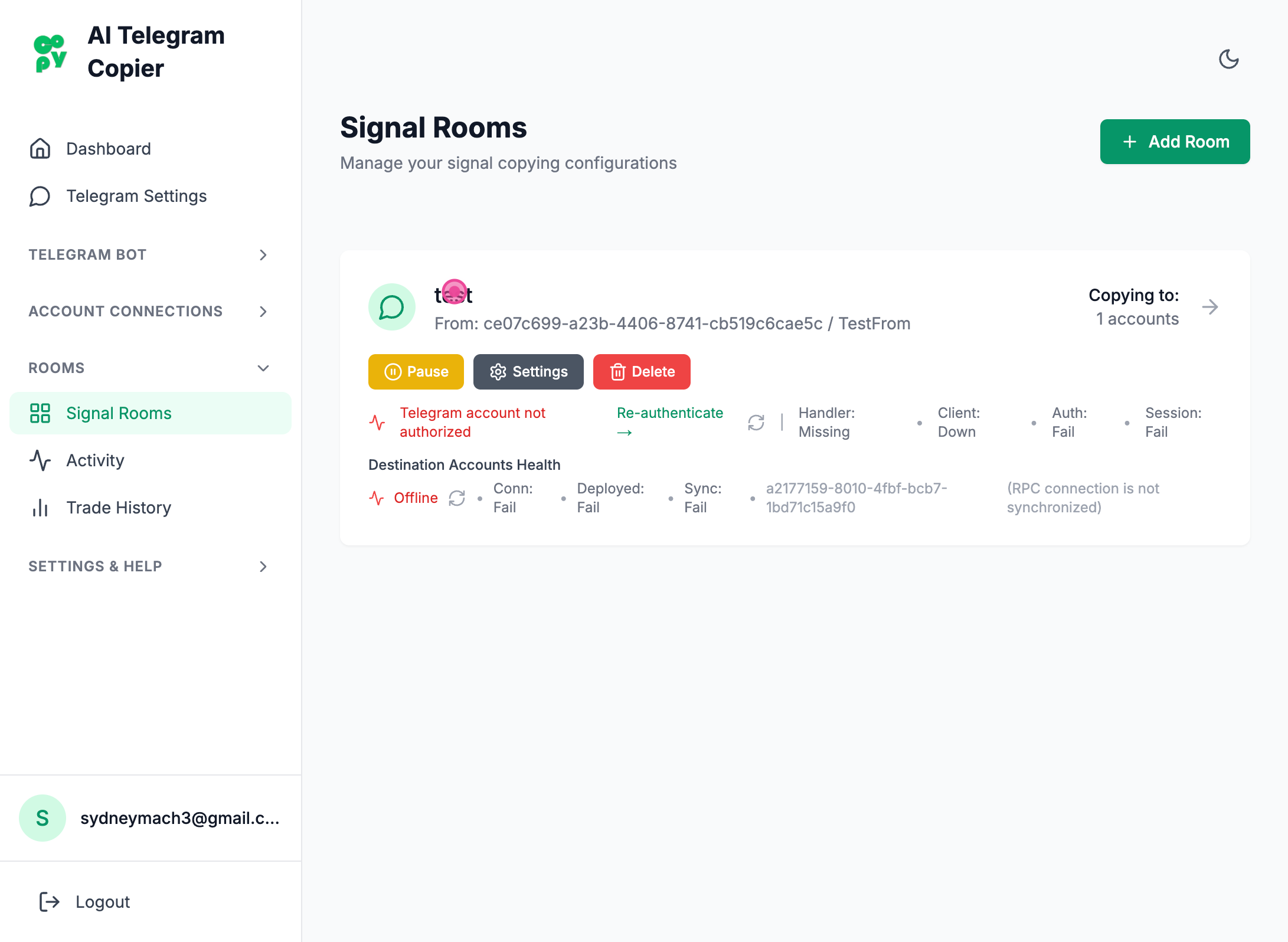Toggle dark mode moon icon
This screenshot has height=942, width=1288.
coord(1228,59)
